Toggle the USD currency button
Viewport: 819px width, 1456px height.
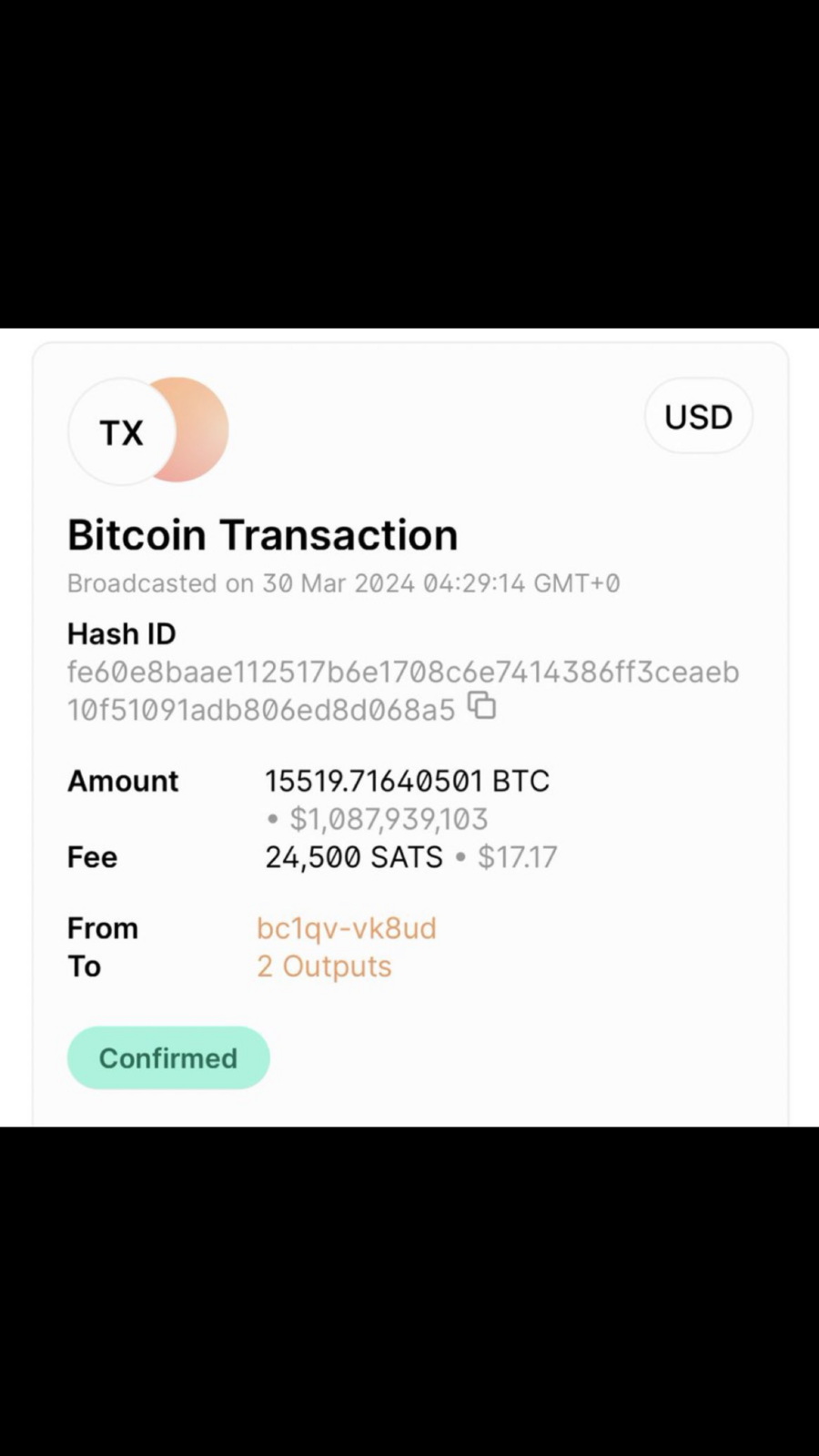point(698,417)
